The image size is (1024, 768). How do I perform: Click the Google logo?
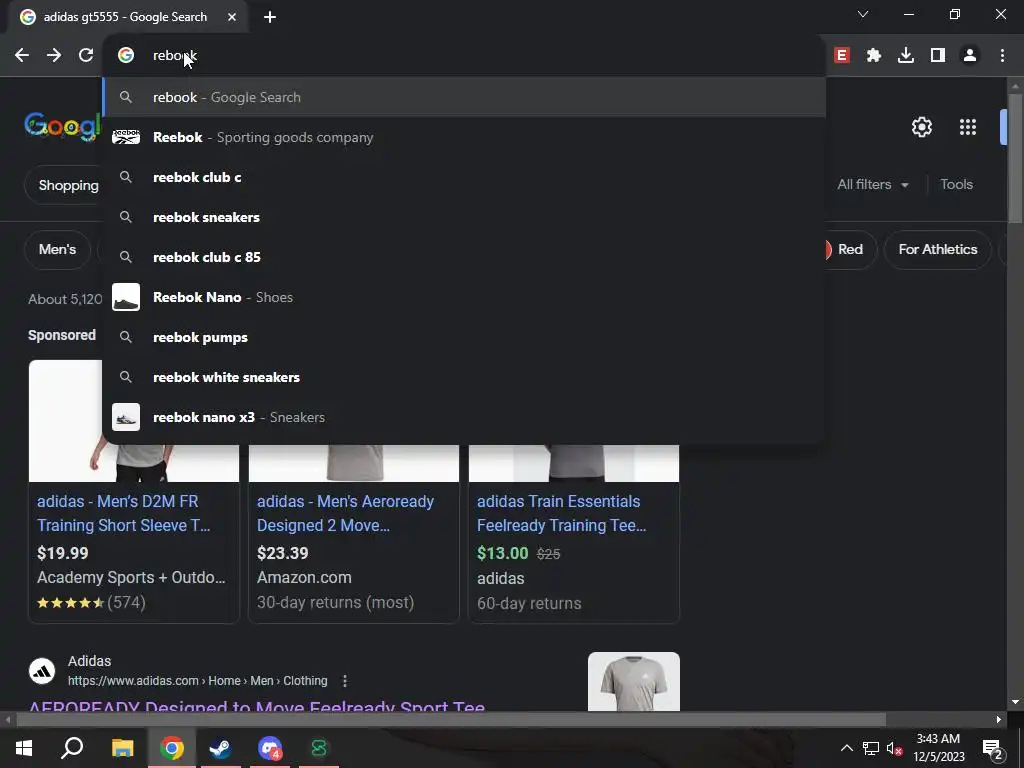[63, 125]
